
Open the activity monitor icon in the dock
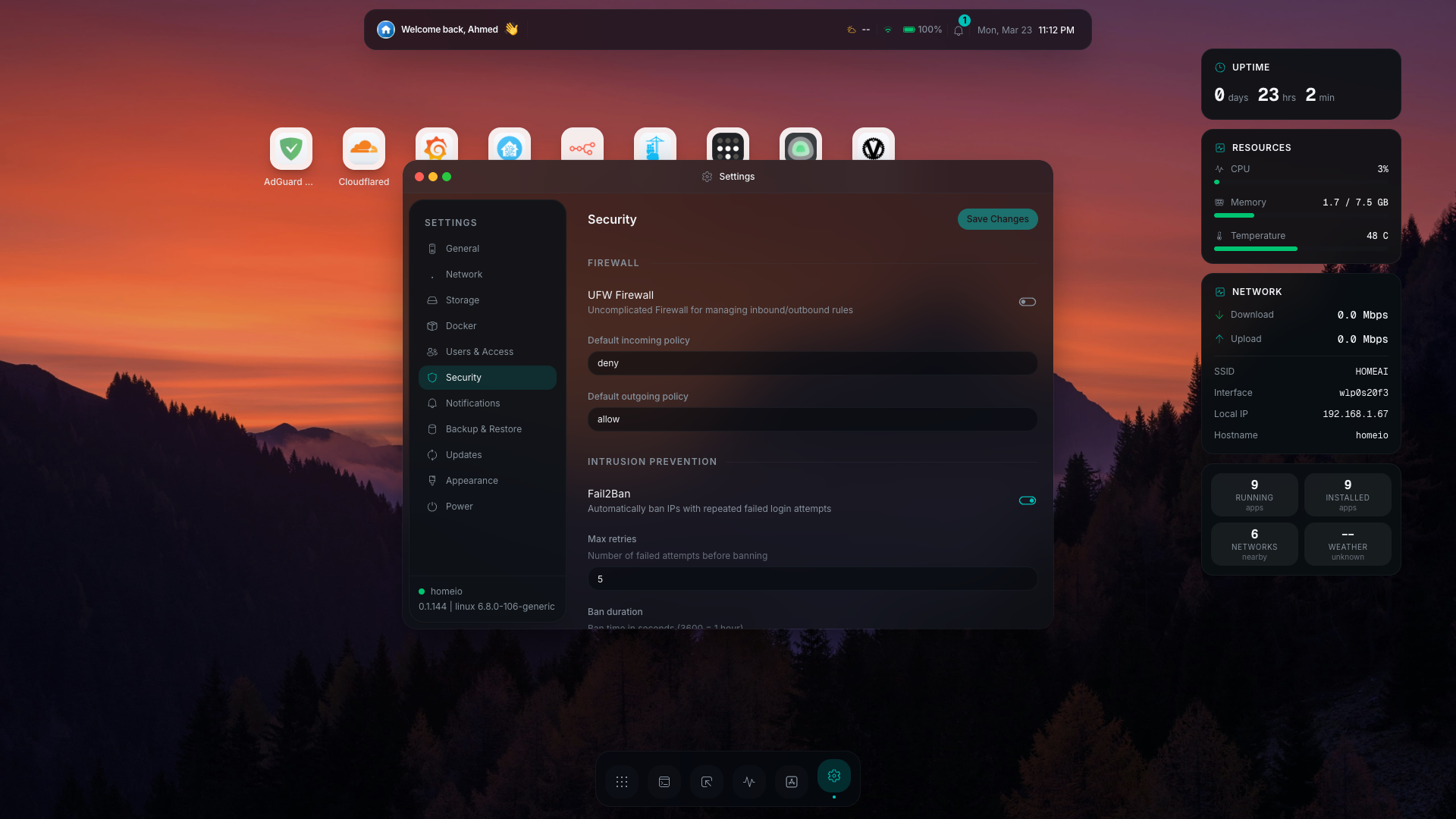click(x=749, y=782)
